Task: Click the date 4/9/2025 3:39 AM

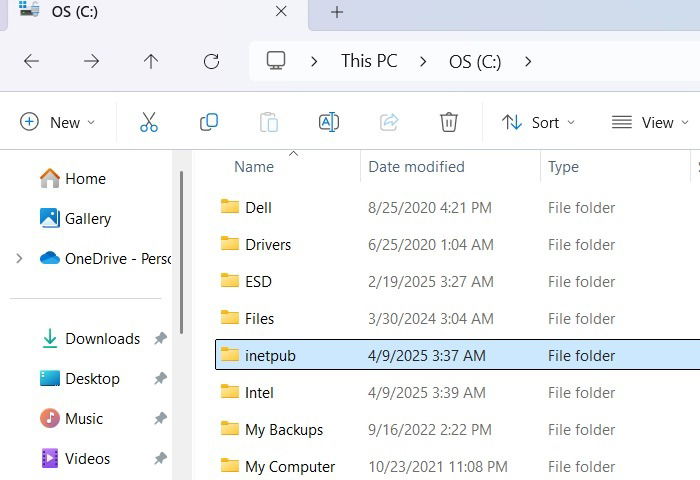Action: pyautogui.click(x=427, y=392)
